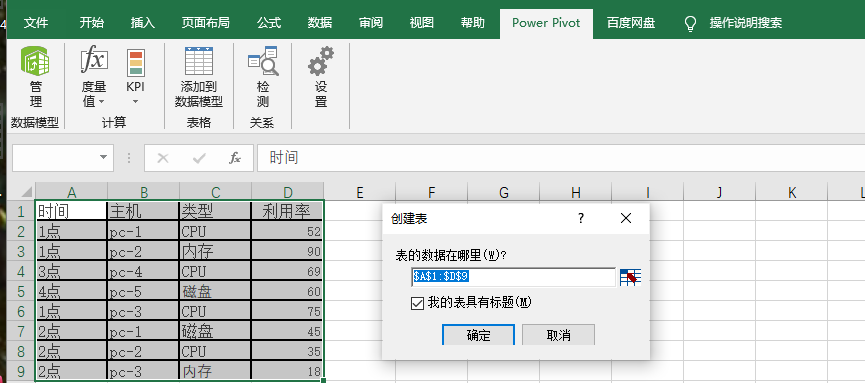Click the 添加到数据模型 table icon
Image resolution: width=865 pixels, height=383 pixels.
199,61
